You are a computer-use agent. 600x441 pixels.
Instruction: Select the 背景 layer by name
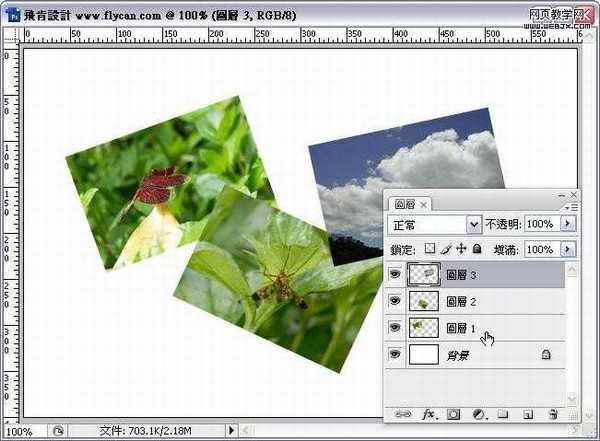pyautogui.click(x=458, y=356)
